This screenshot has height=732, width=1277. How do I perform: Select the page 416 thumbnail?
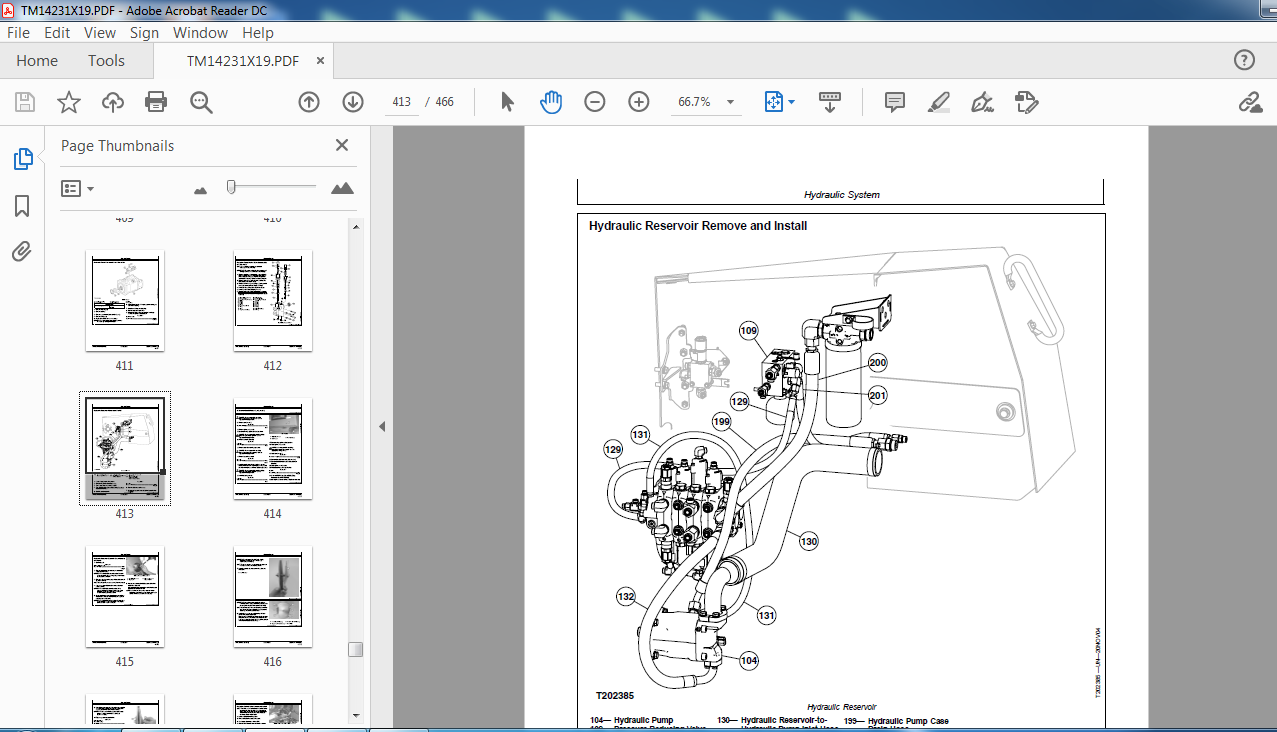click(272, 596)
